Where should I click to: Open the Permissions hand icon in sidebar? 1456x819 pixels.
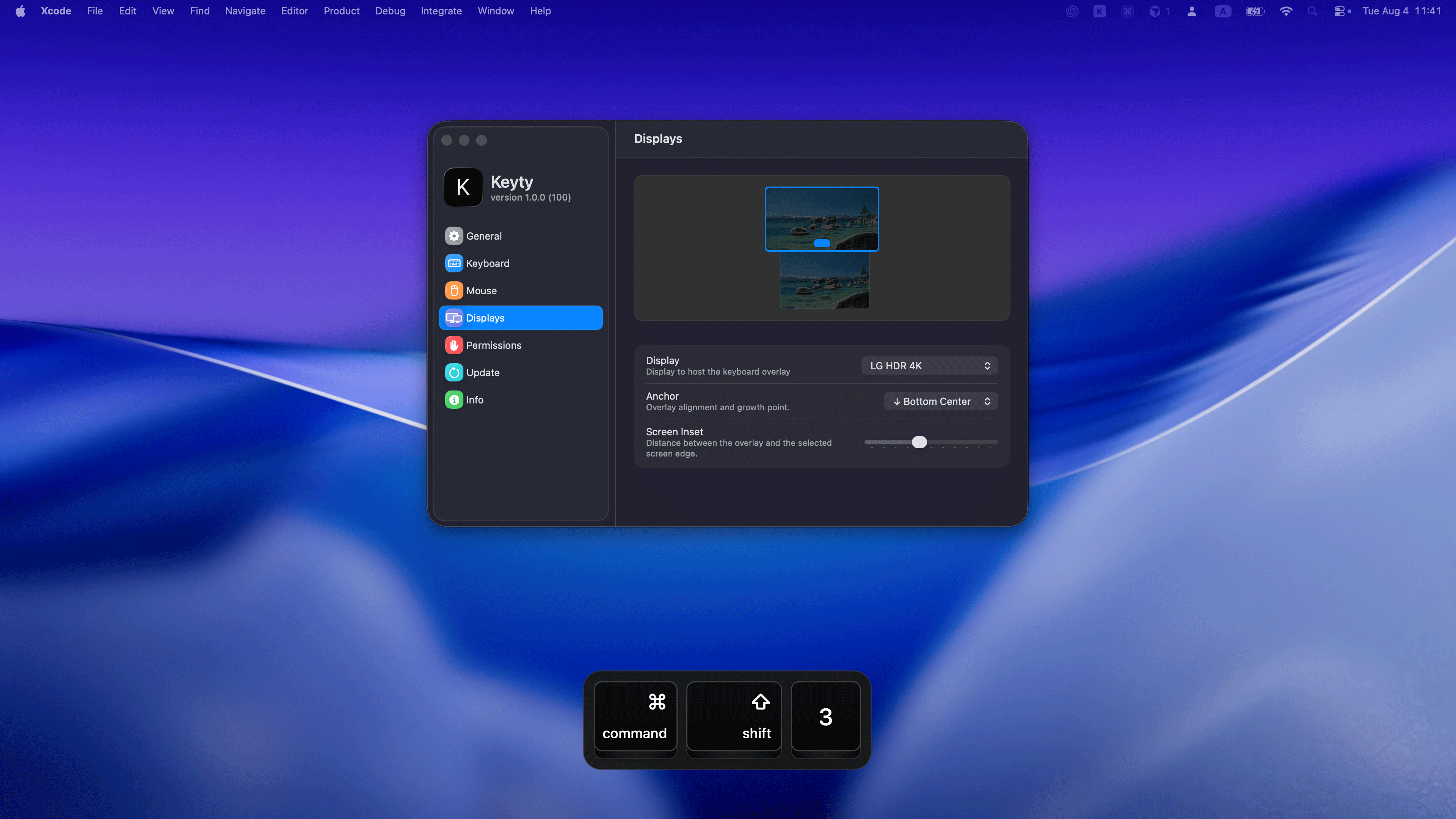click(x=453, y=345)
